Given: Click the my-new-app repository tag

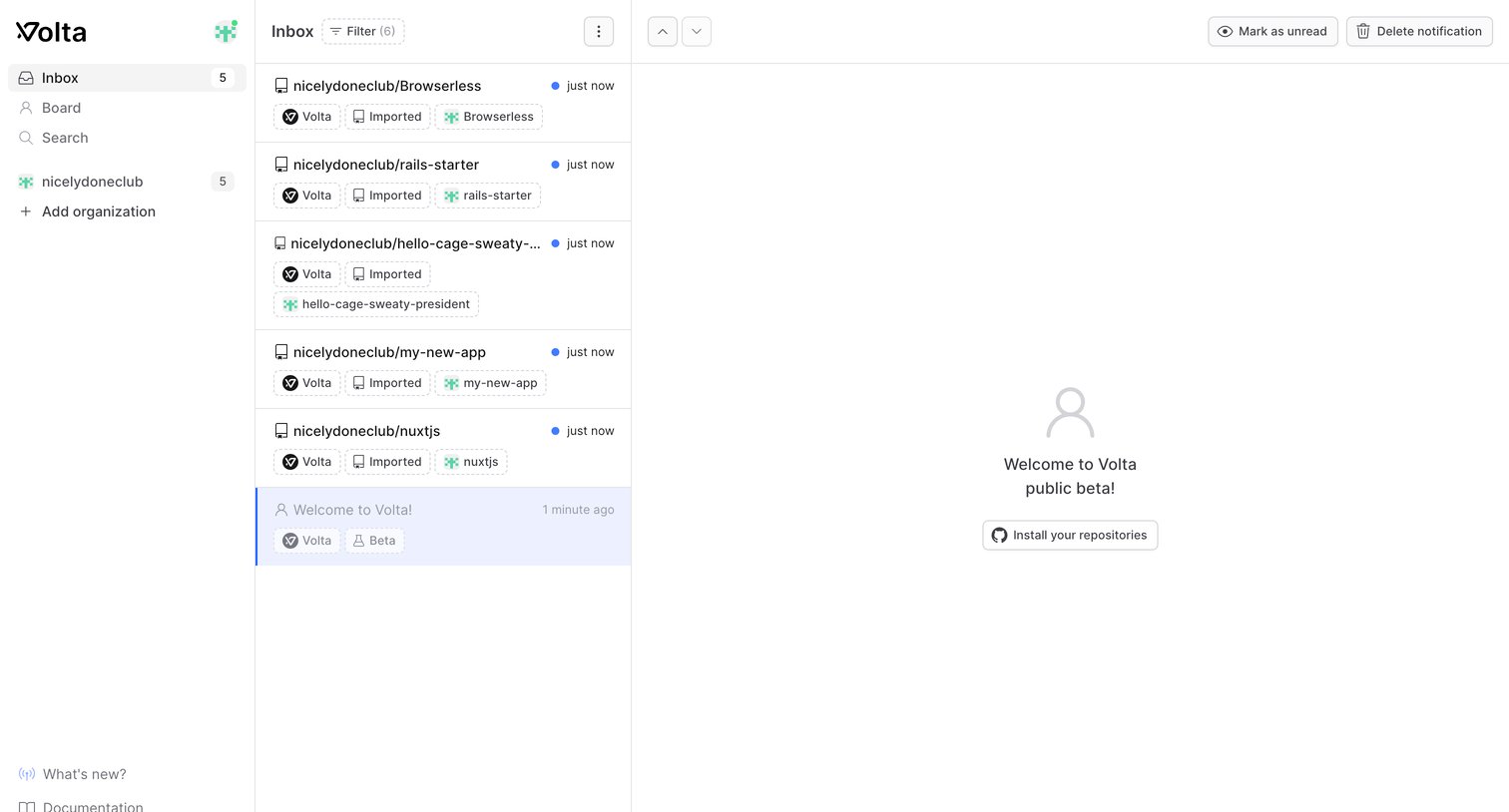Looking at the screenshot, I should pyautogui.click(x=491, y=383).
